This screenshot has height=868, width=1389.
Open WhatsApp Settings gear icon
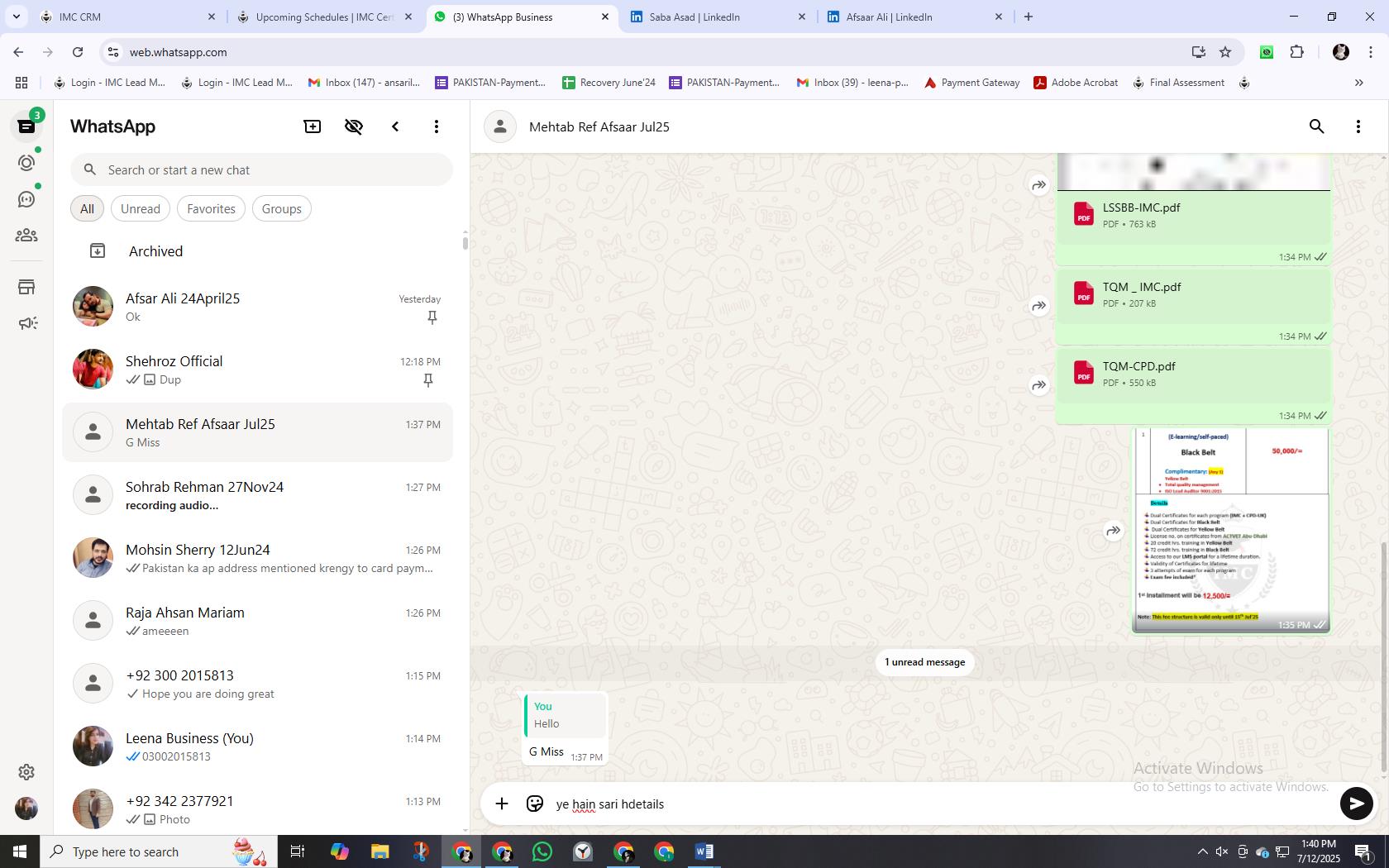pos(26,771)
